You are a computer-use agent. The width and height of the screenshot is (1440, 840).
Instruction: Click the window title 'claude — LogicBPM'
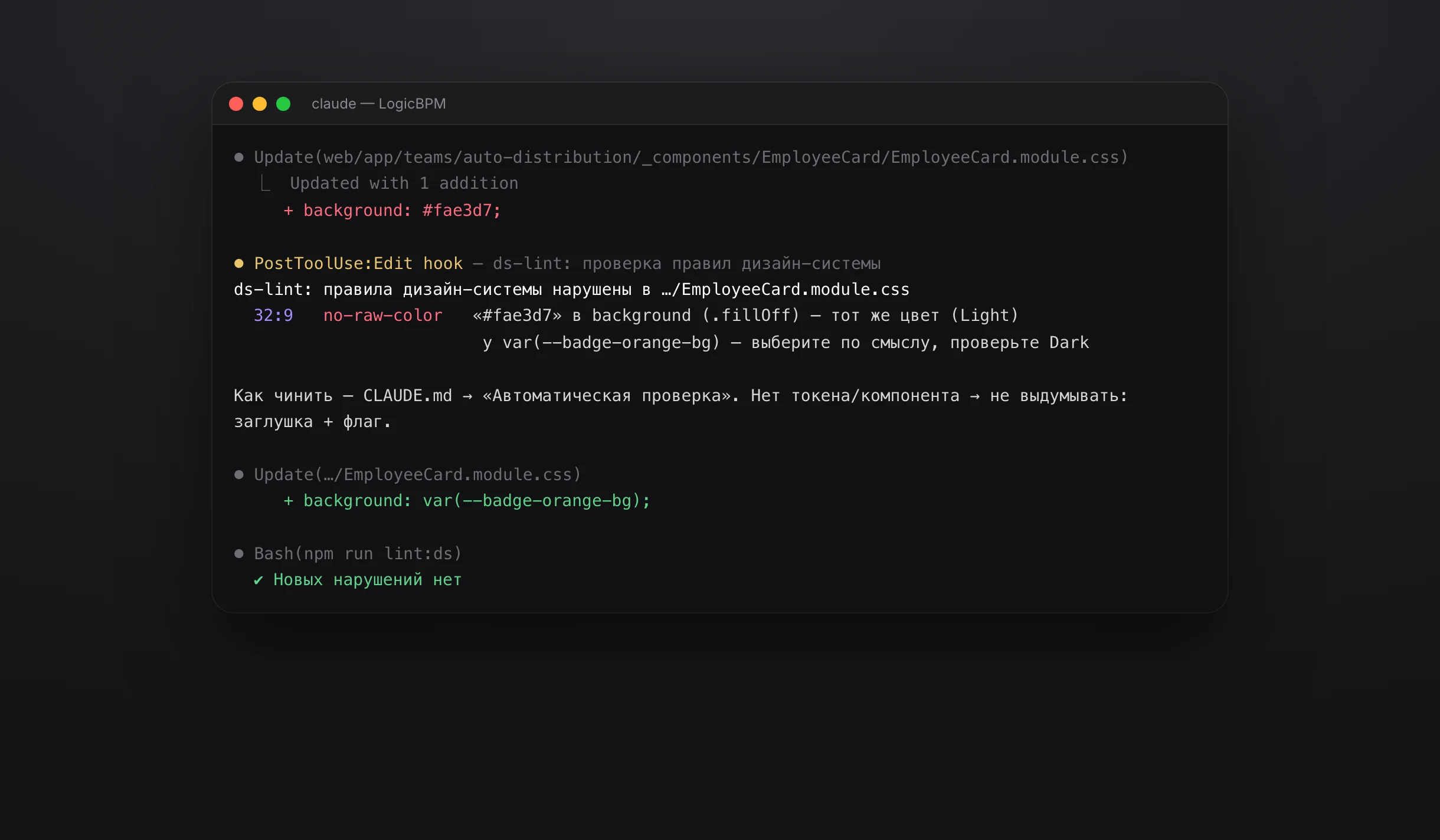click(378, 104)
